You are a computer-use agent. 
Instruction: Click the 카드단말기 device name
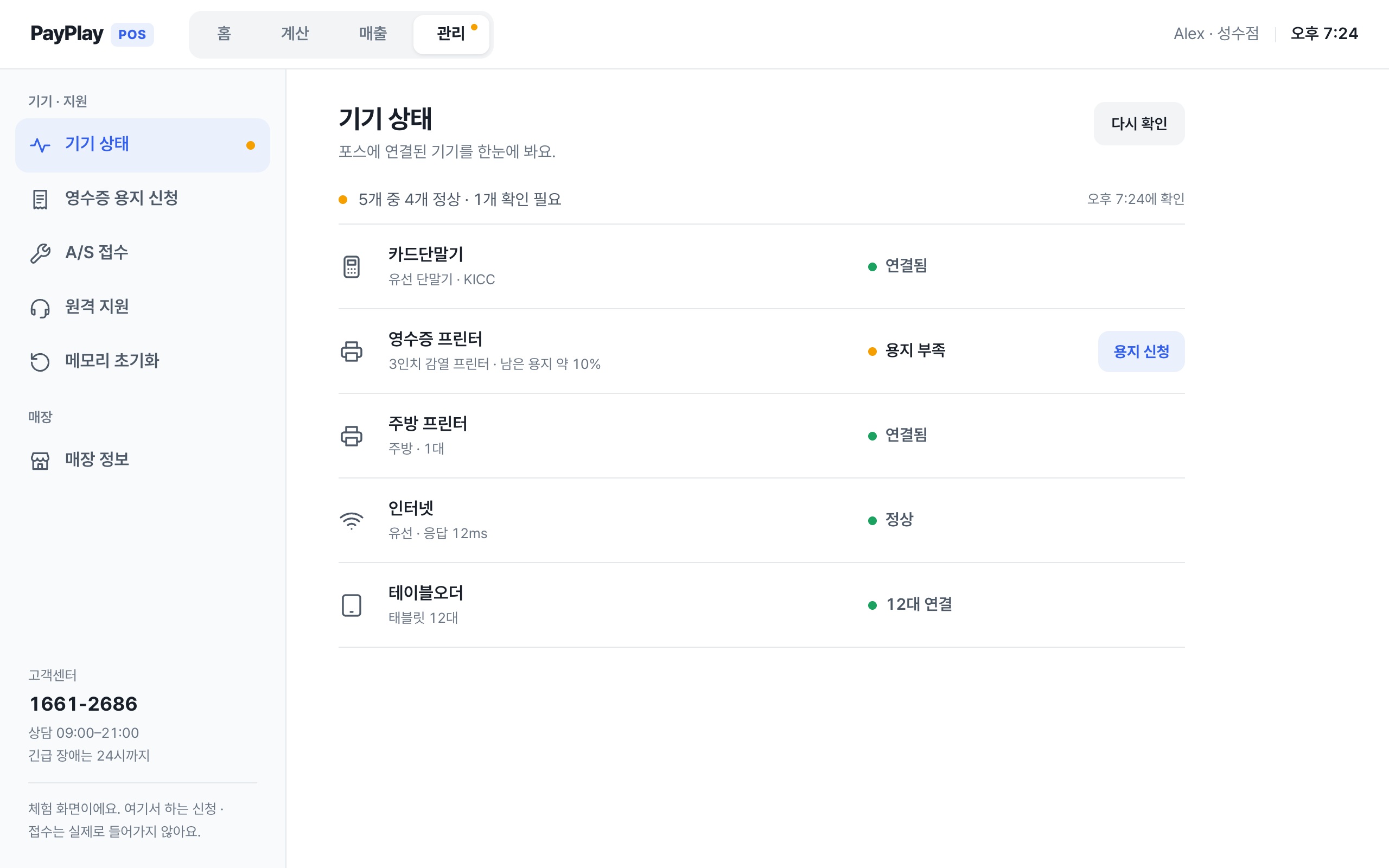click(x=425, y=254)
